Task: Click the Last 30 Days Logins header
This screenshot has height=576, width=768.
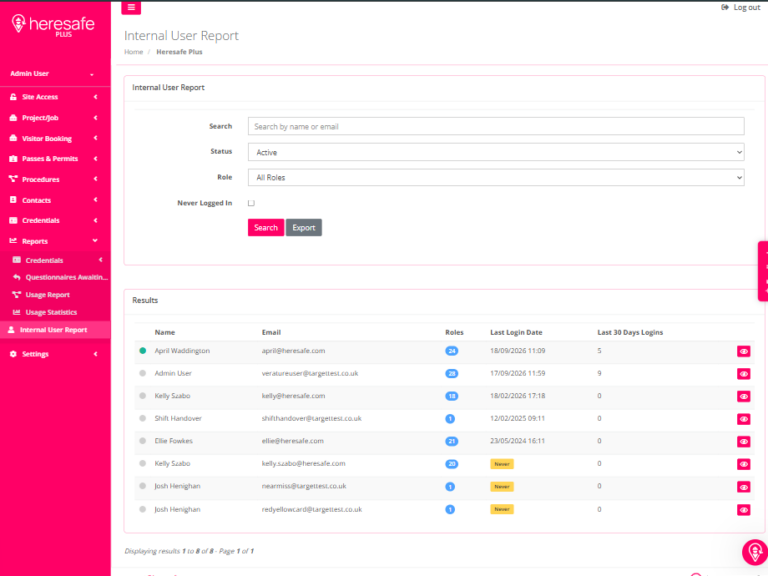Action: click(x=630, y=332)
